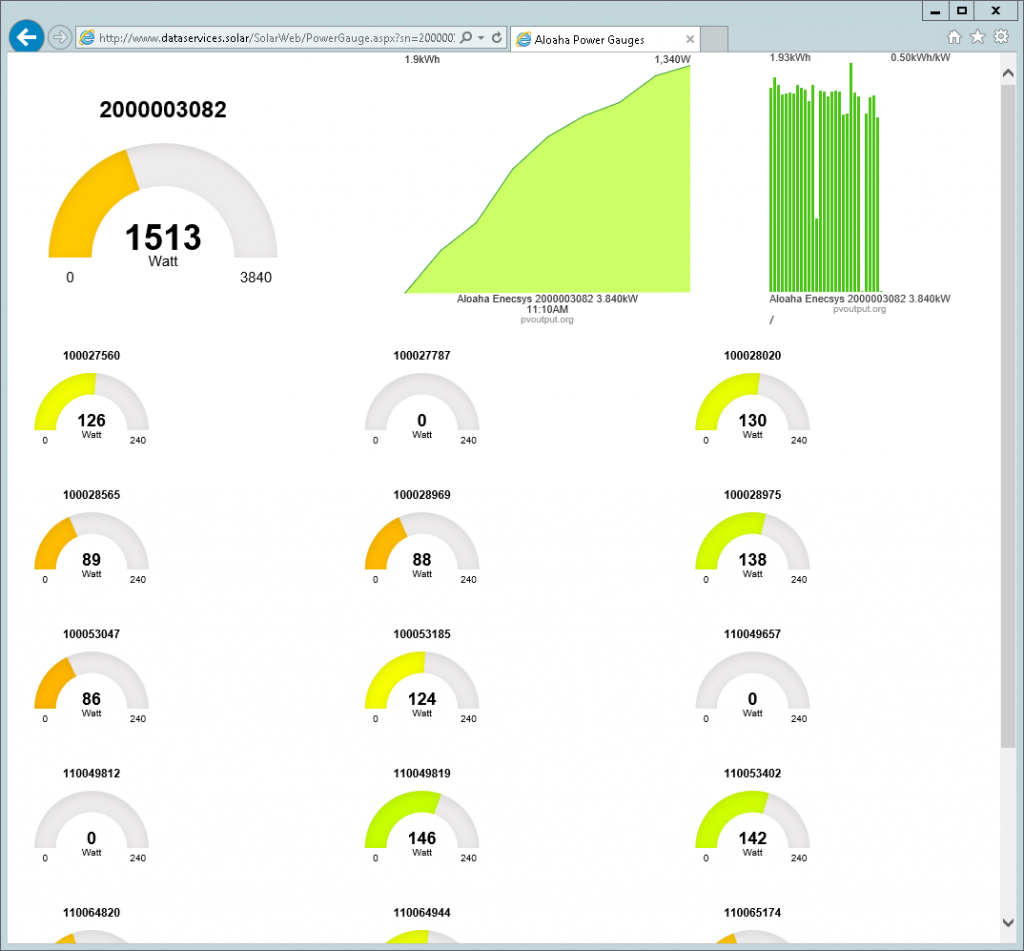The width and height of the screenshot is (1024, 951).
Task: Click the 110053402 gauge showing 142 Watt
Action: 752,826
